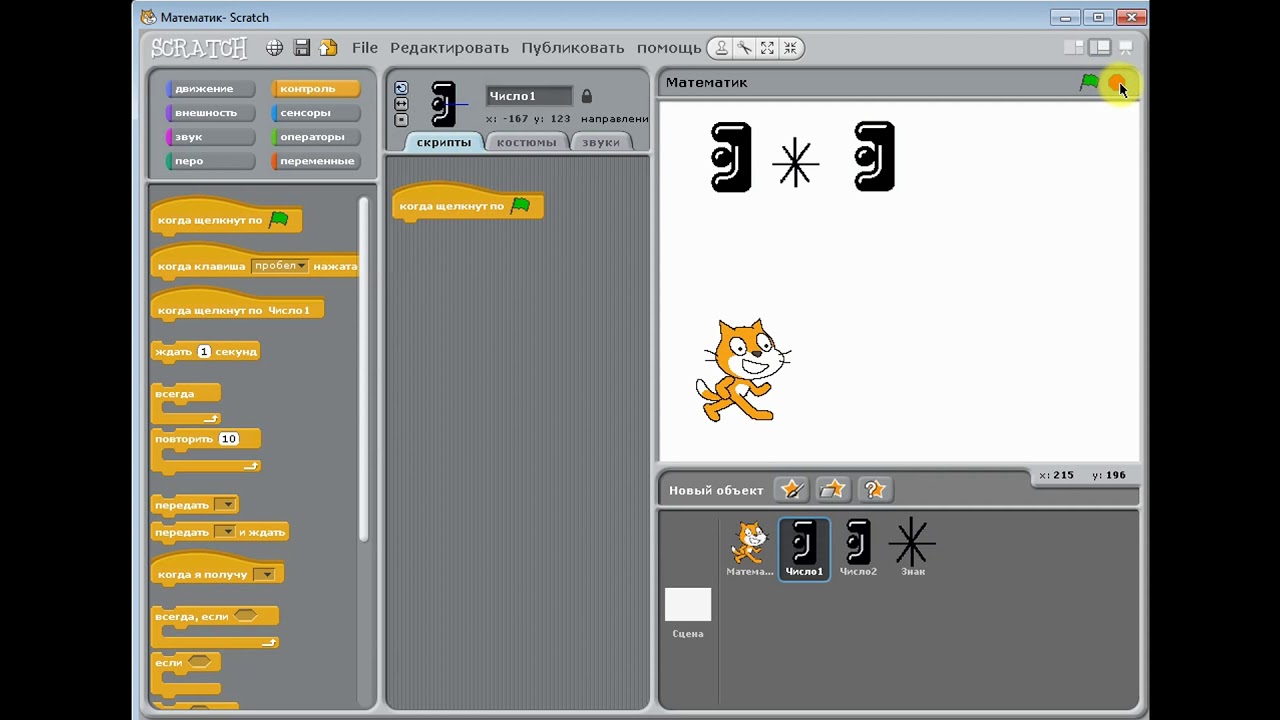Click the Scratch logo
The width and height of the screenshot is (1280, 720).
tap(199, 48)
